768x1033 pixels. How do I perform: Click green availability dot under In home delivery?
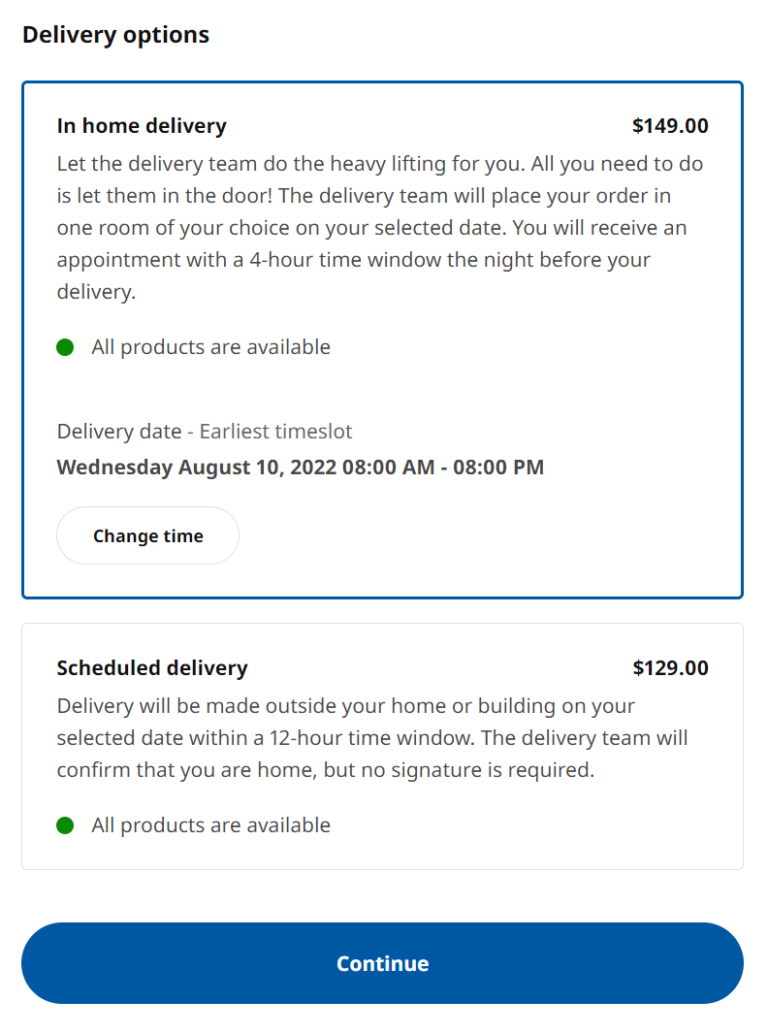pyautogui.click(x=65, y=348)
